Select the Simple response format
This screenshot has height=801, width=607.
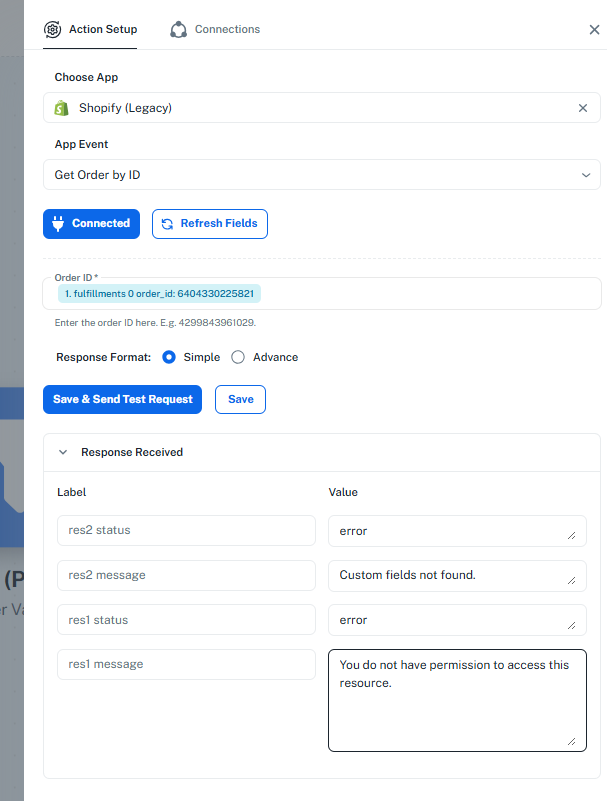point(169,357)
